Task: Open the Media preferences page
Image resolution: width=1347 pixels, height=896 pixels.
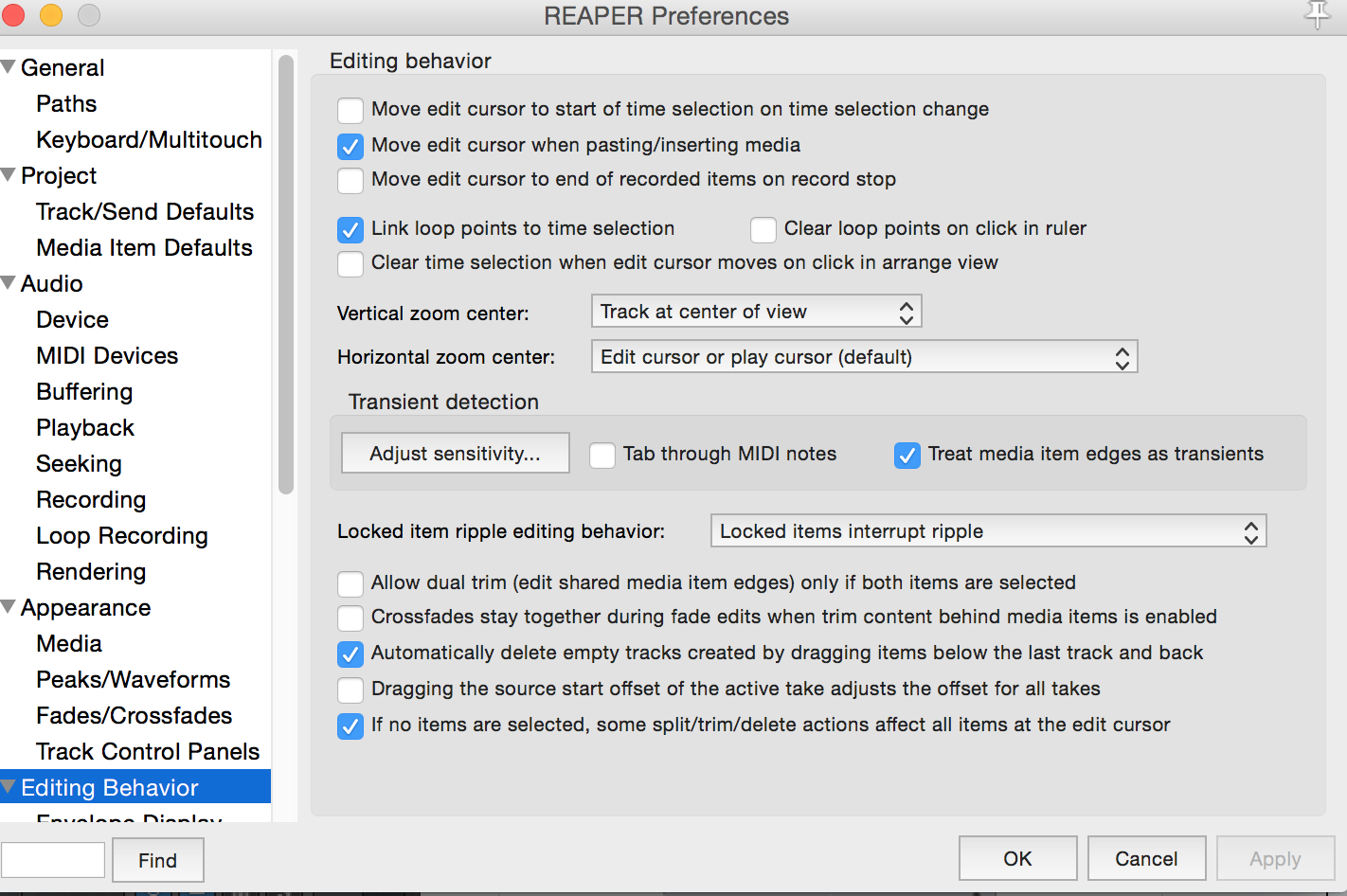Action: click(x=69, y=644)
